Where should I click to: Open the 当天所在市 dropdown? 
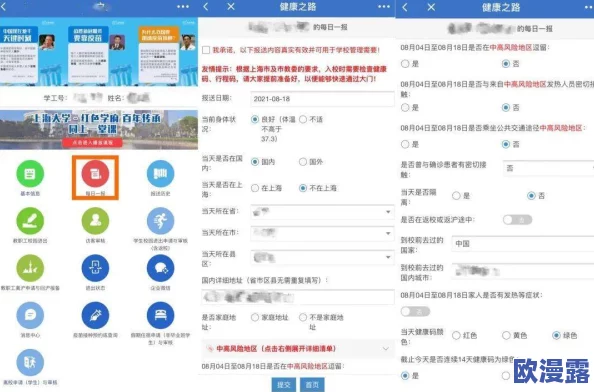point(322,233)
